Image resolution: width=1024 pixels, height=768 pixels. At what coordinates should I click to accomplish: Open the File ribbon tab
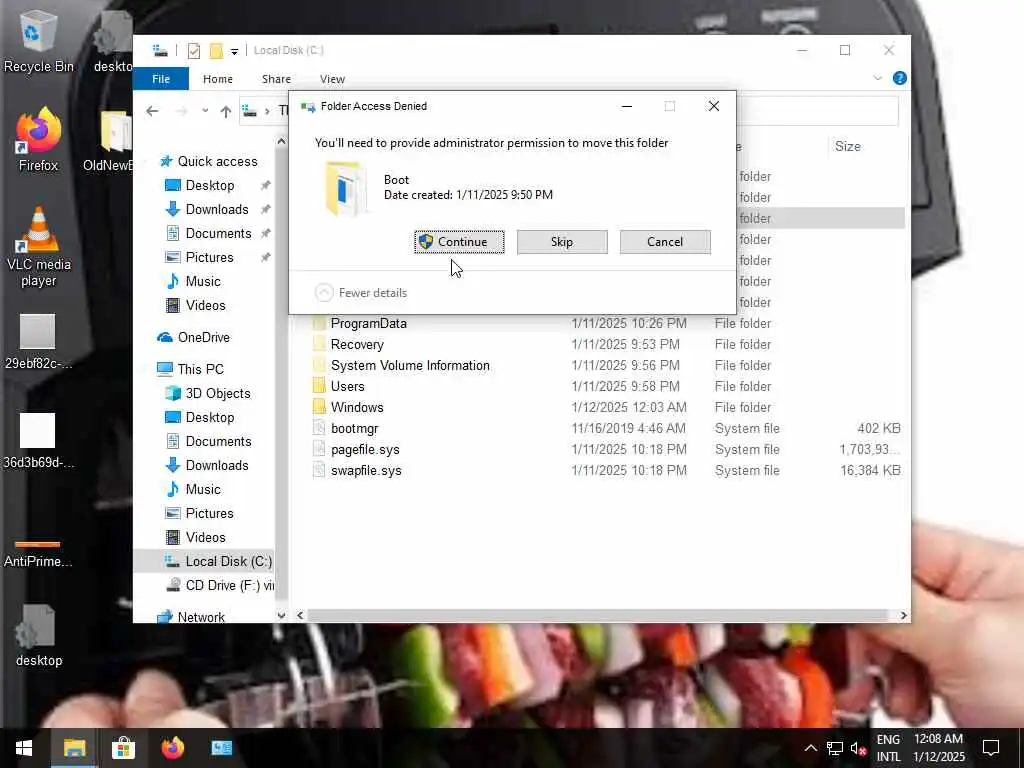tap(161, 79)
